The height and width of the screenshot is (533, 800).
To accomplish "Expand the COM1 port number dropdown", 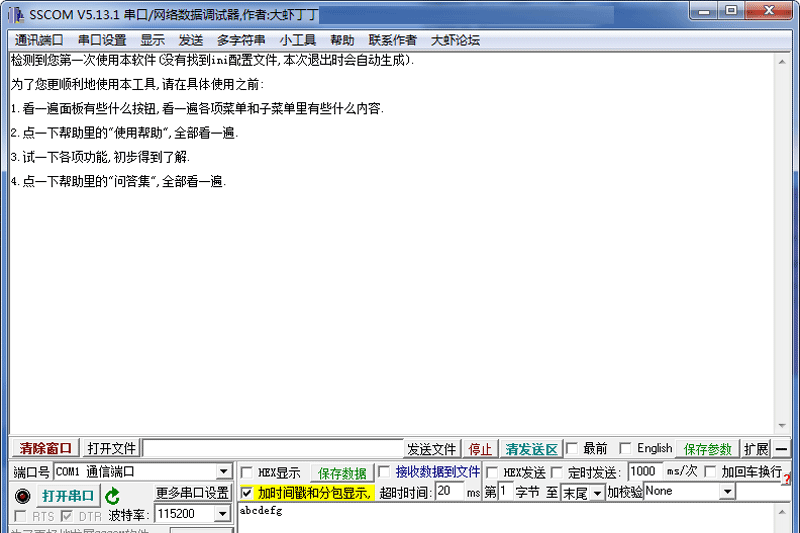I will pyautogui.click(x=223, y=472).
